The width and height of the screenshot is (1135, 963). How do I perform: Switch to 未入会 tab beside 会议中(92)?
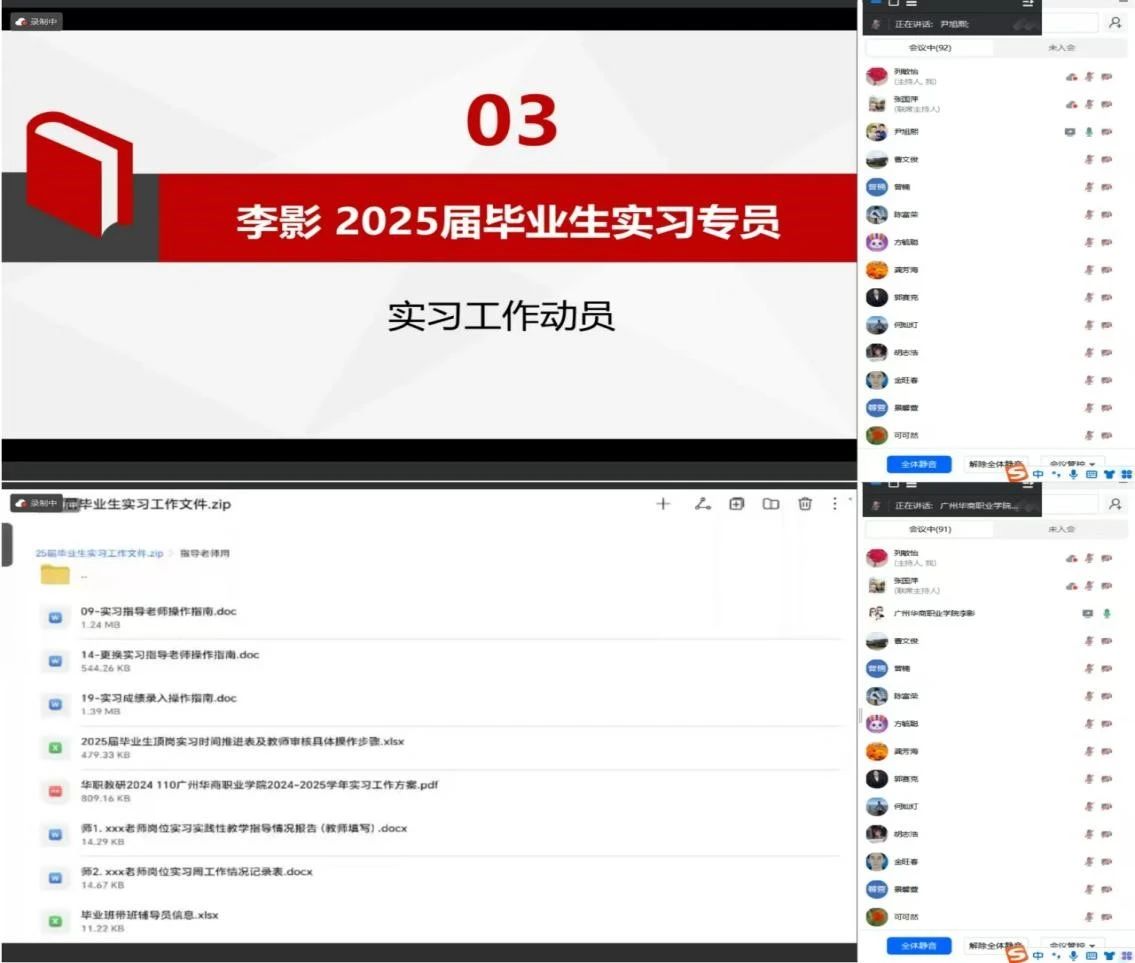(x=1060, y=48)
